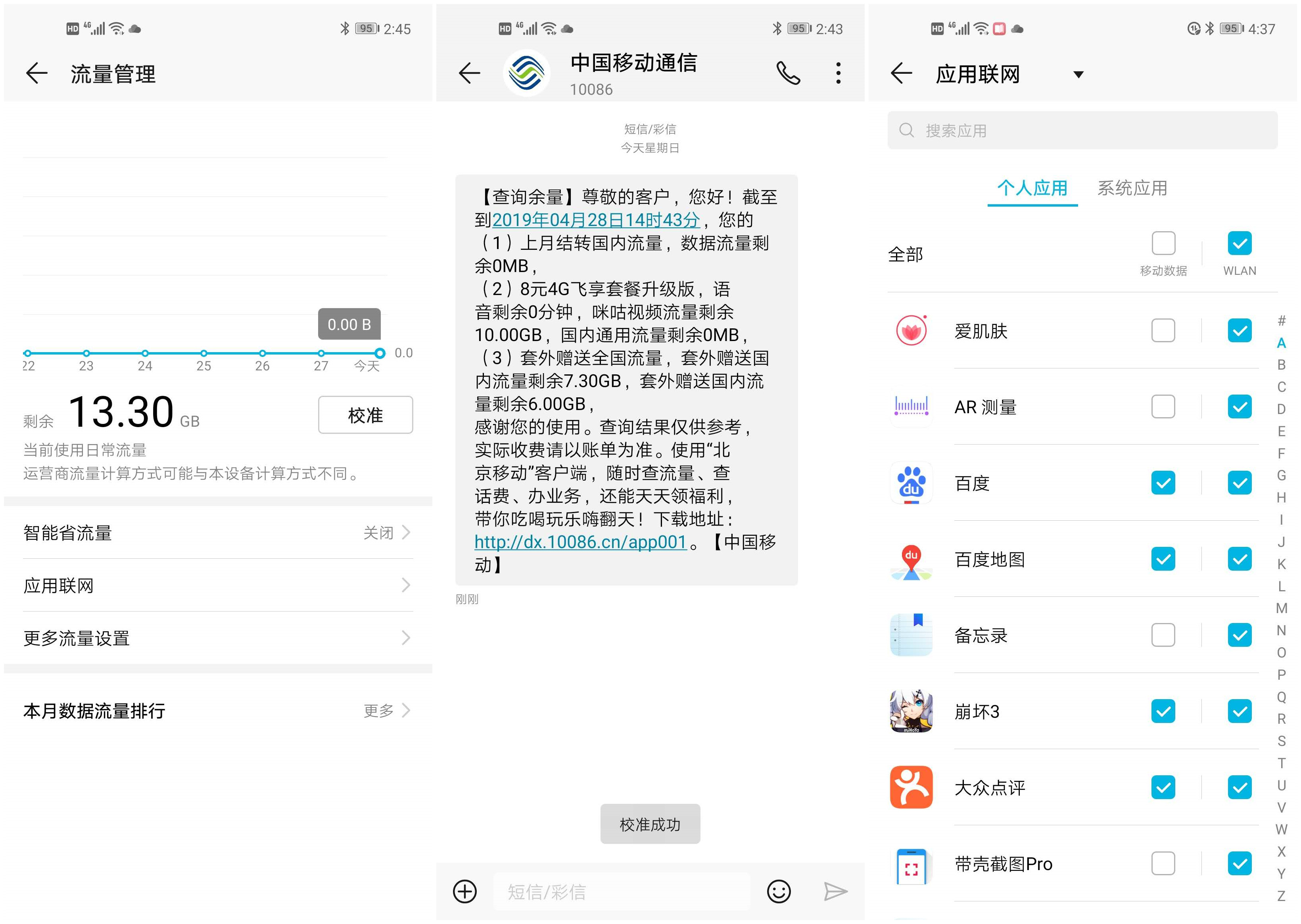
Task: Tap the send message icon
Action: click(x=834, y=891)
